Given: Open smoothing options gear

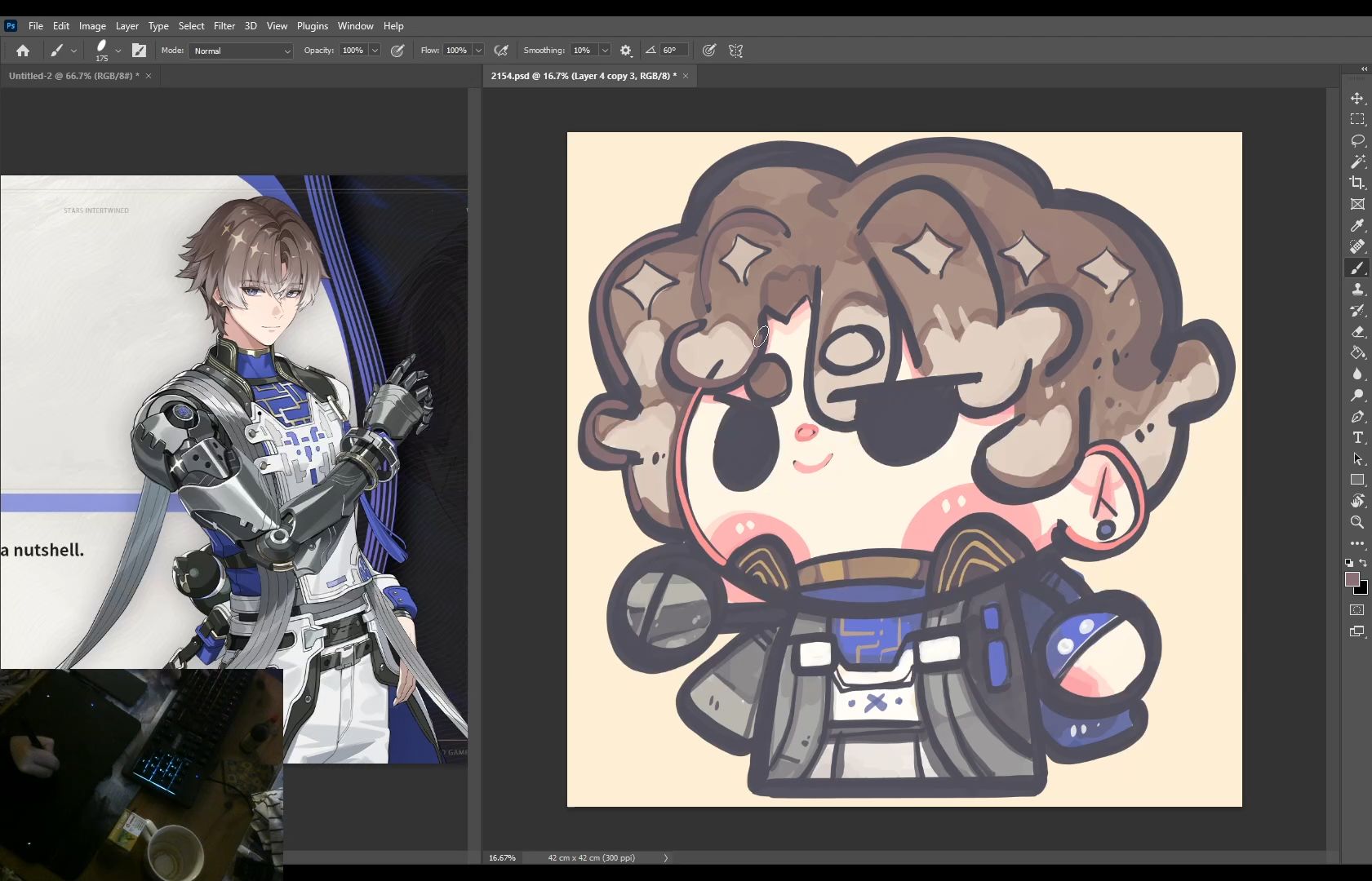Looking at the screenshot, I should tap(626, 51).
